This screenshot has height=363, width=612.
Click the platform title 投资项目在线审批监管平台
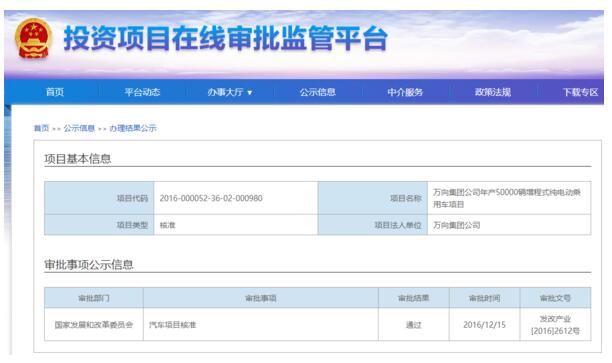tap(226, 38)
